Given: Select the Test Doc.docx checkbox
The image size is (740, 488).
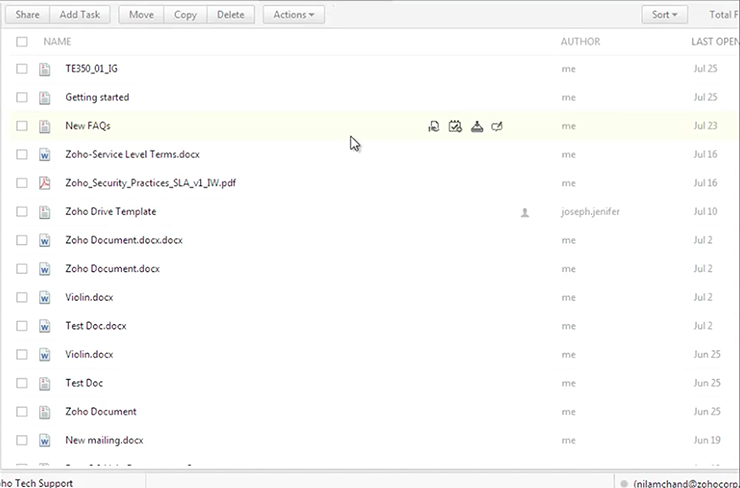Looking at the screenshot, I should [22, 326].
